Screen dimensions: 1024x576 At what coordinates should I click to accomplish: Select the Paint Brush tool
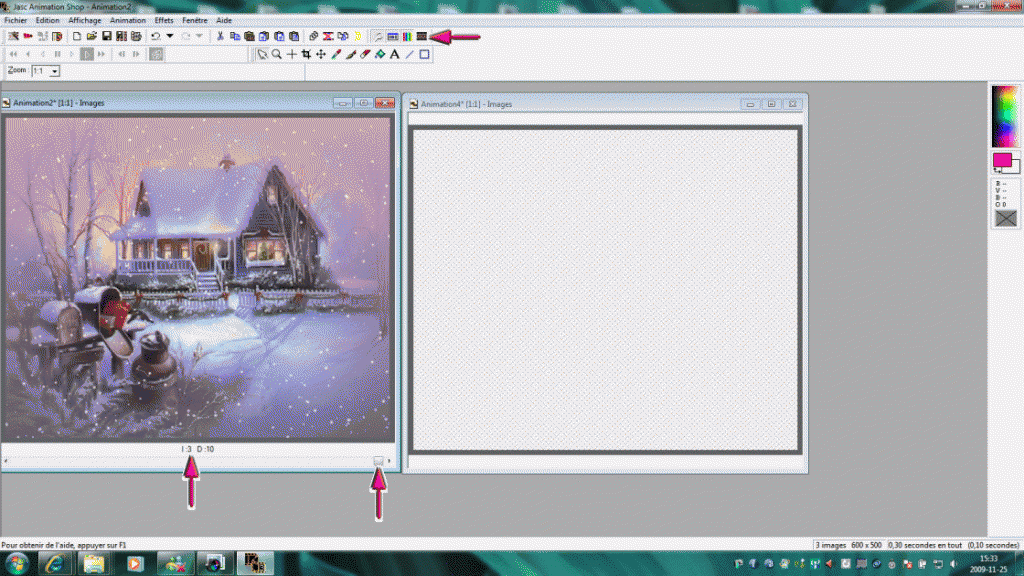tap(351, 55)
